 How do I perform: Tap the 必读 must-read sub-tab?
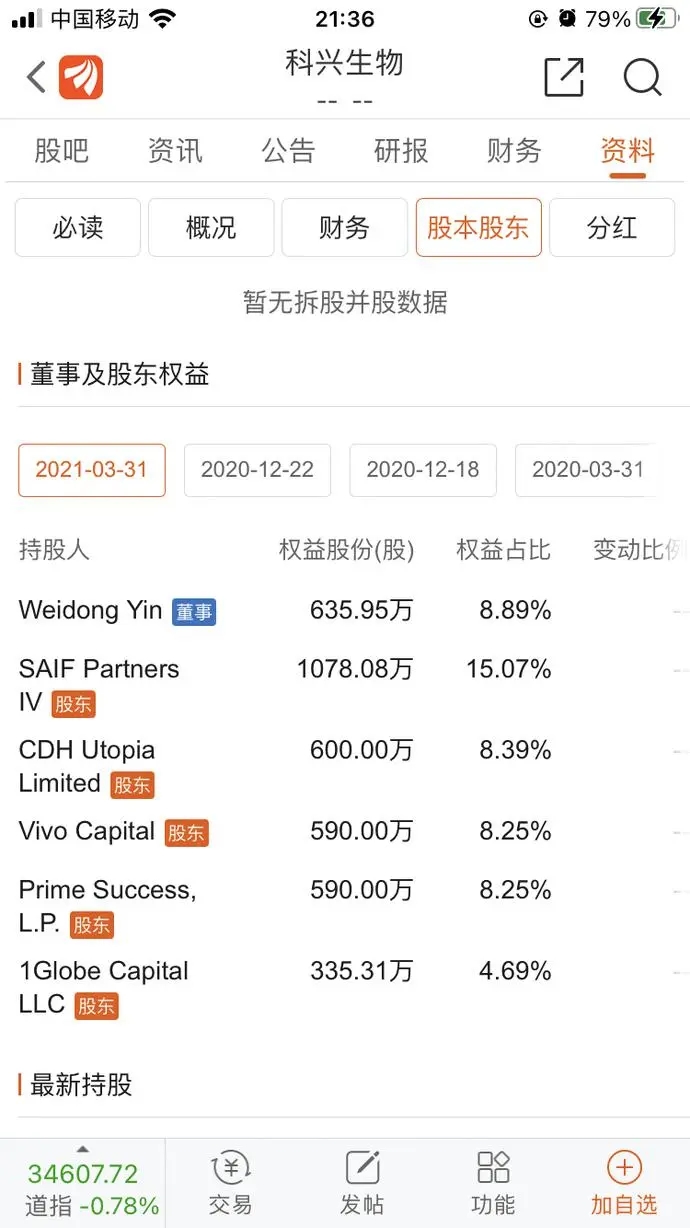[x=78, y=228]
